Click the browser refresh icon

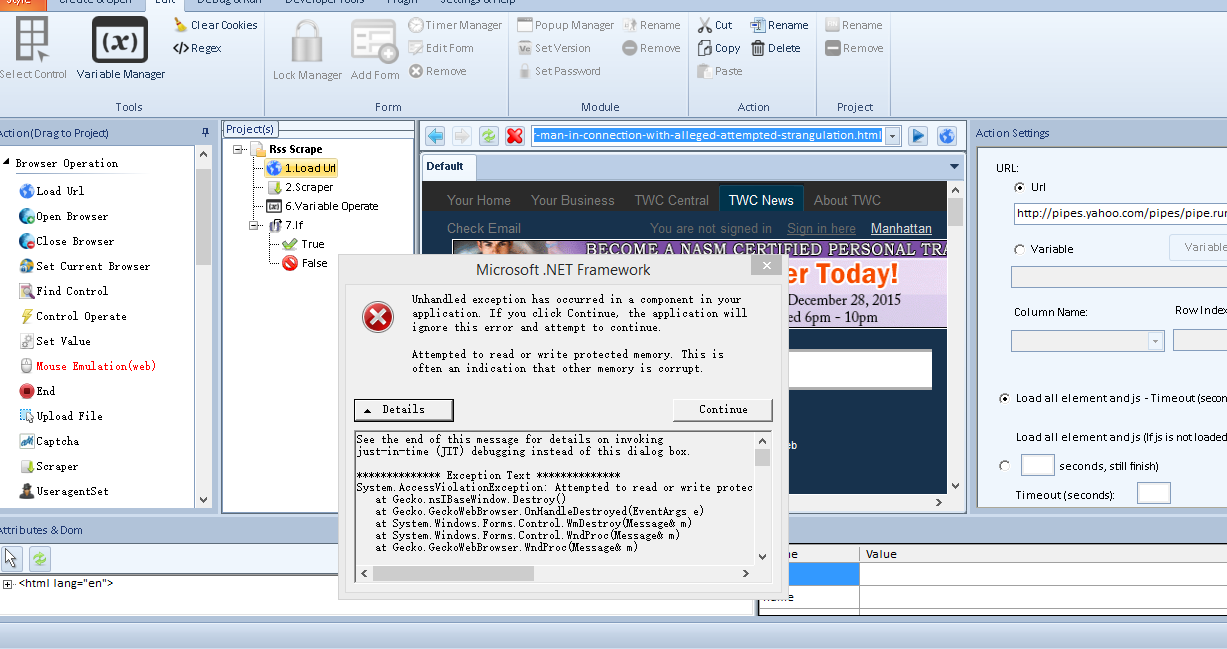point(488,136)
